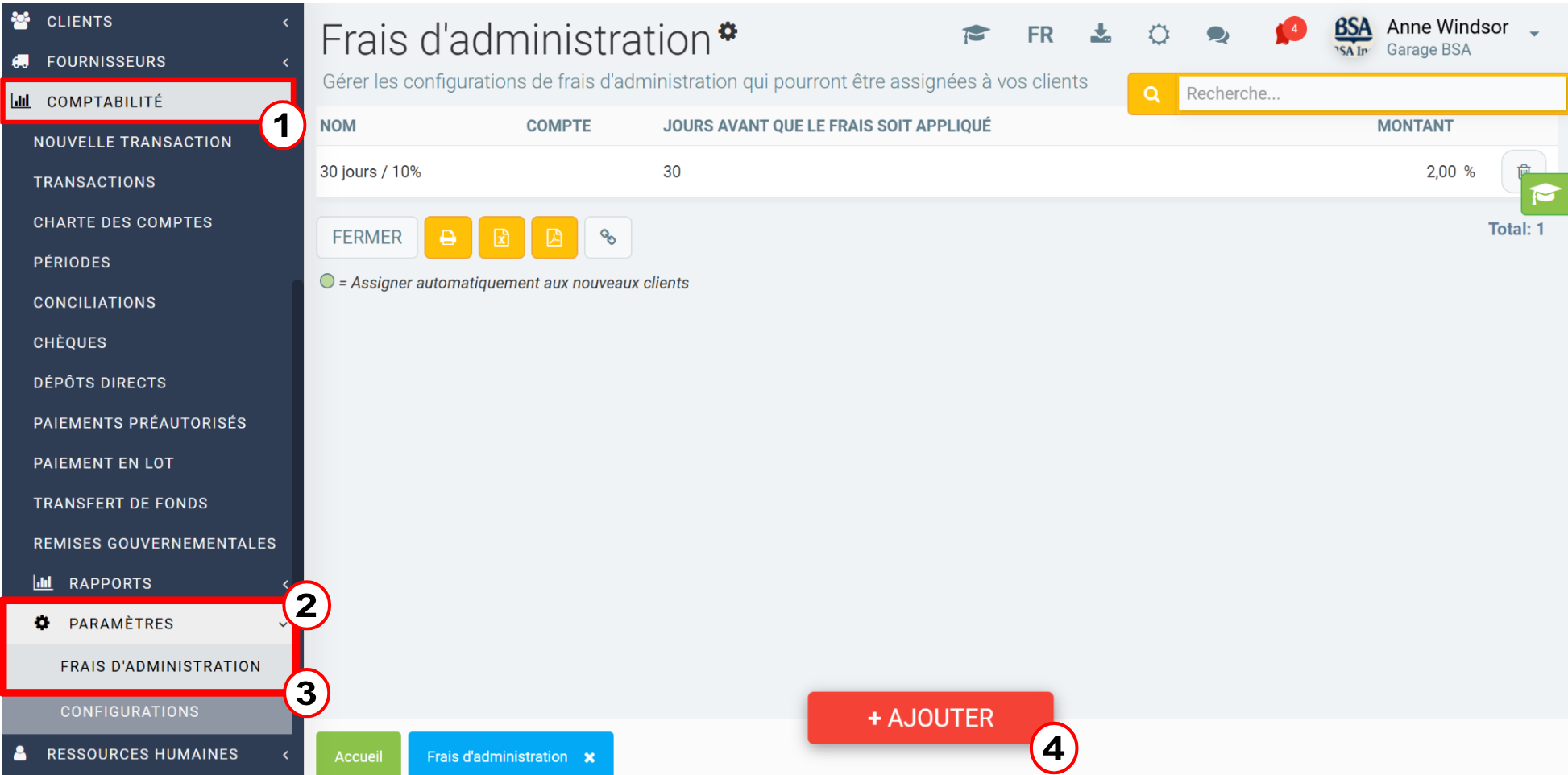Click the + AJOUTER button

tap(931, 718)
